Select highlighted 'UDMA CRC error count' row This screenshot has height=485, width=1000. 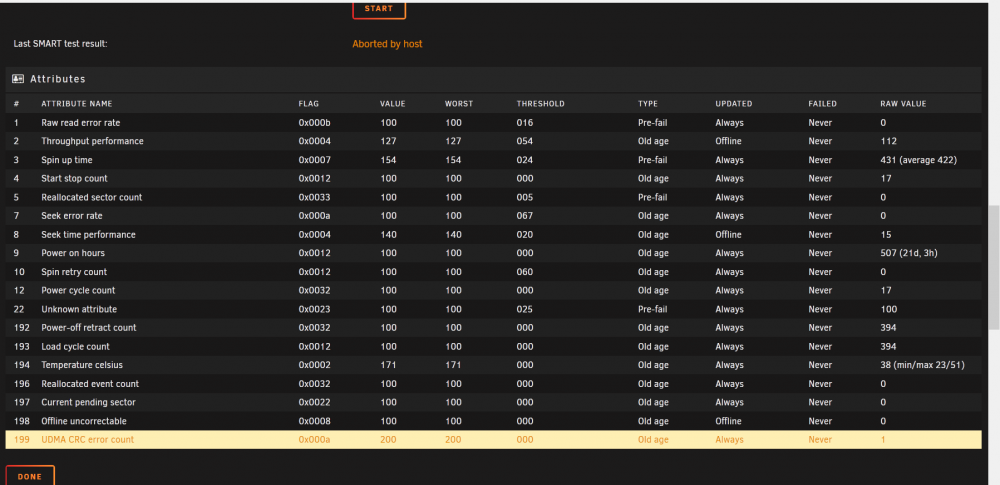pyautogui.click(x=494, y=440)
